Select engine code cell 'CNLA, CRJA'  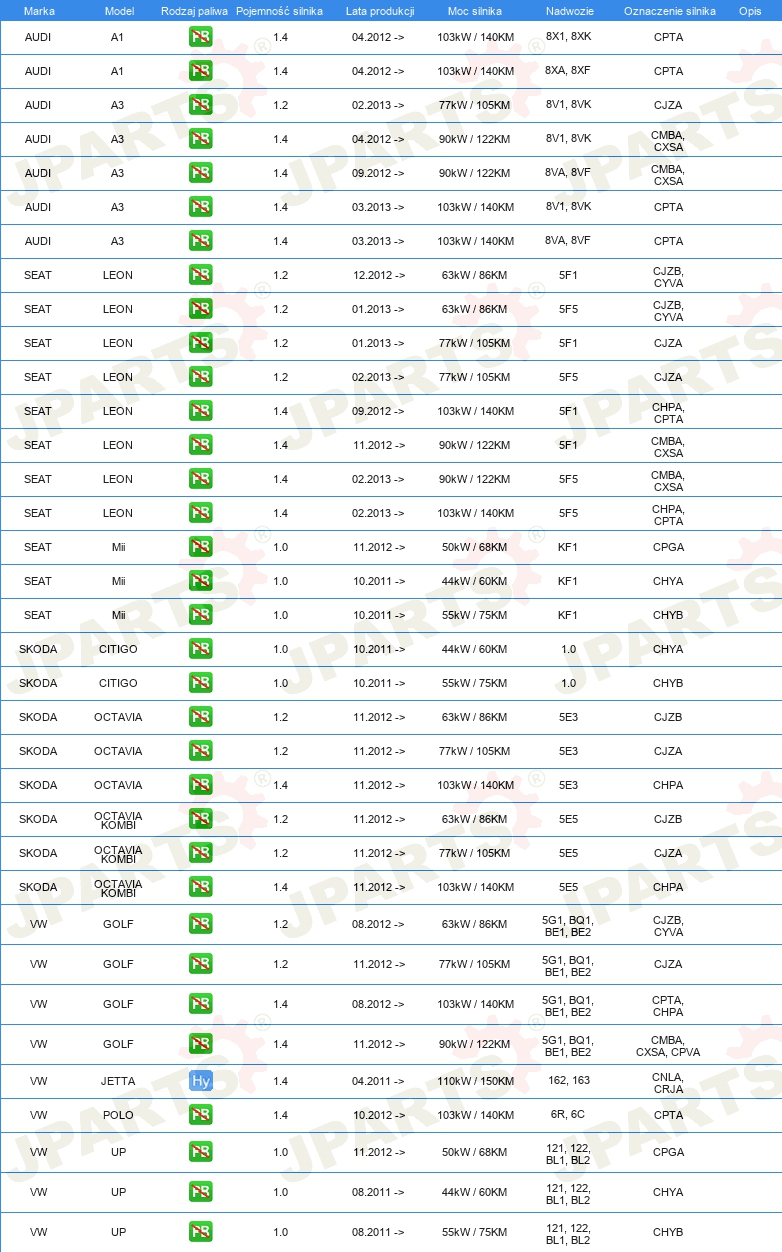668,1081
